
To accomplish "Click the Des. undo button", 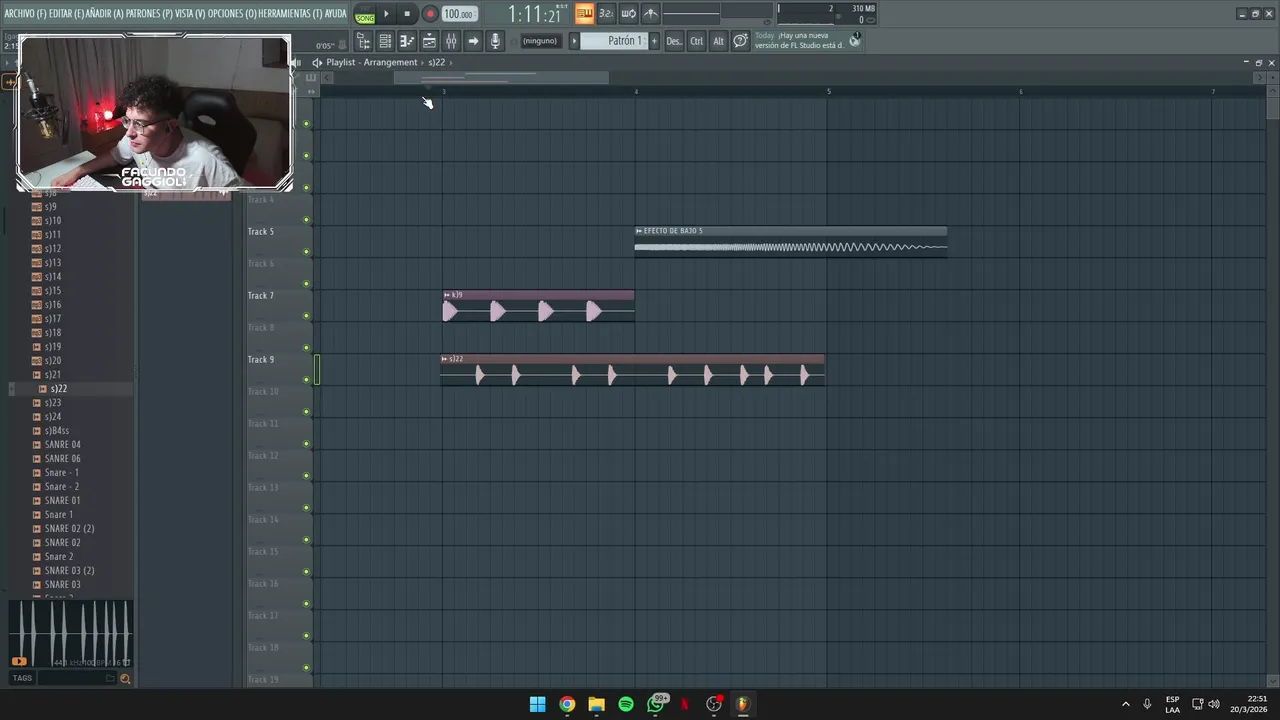I will point(674,41).
